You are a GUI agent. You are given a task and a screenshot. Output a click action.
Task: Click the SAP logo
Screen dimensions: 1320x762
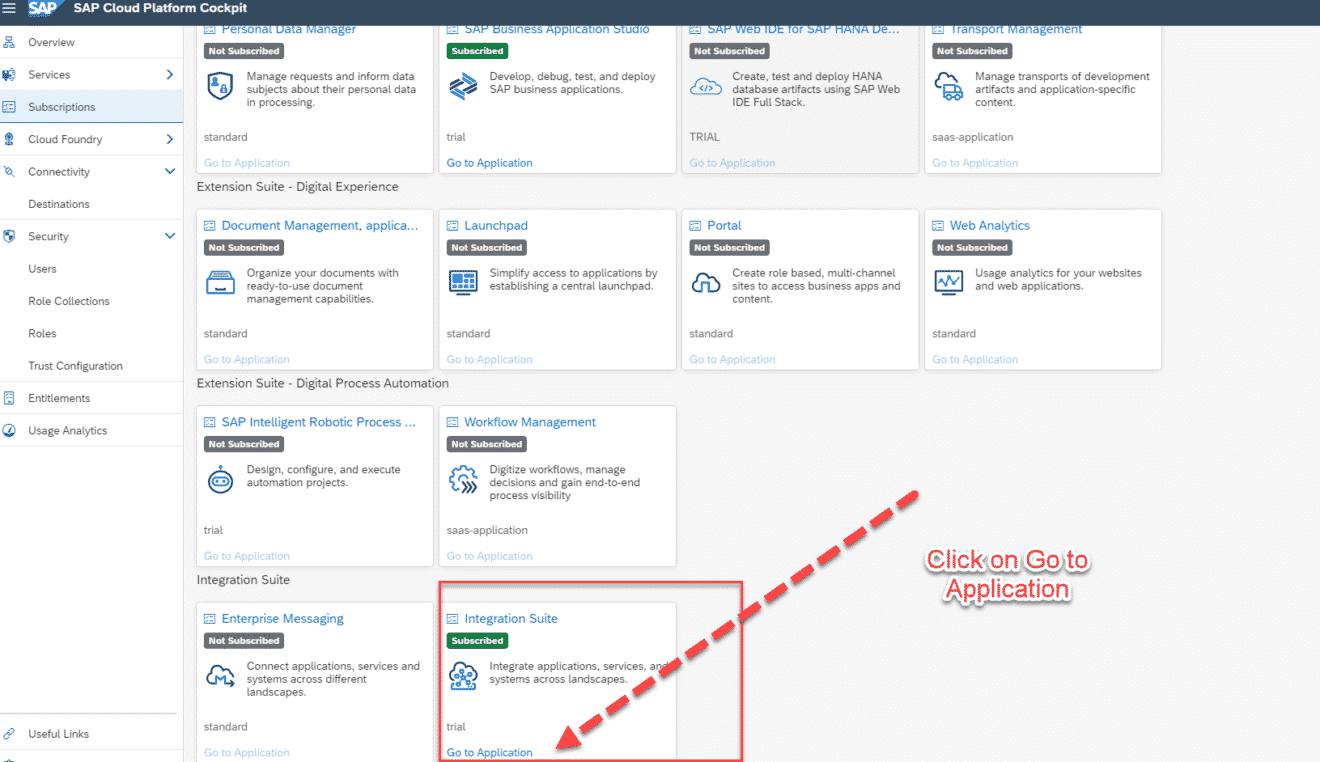(43, 9)
